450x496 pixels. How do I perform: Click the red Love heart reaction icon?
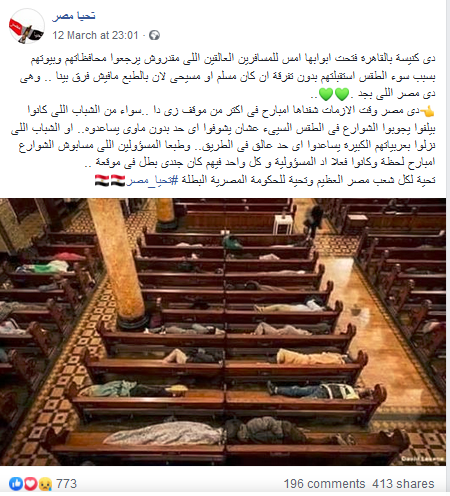pyautogui.click(x=30, y=484)
